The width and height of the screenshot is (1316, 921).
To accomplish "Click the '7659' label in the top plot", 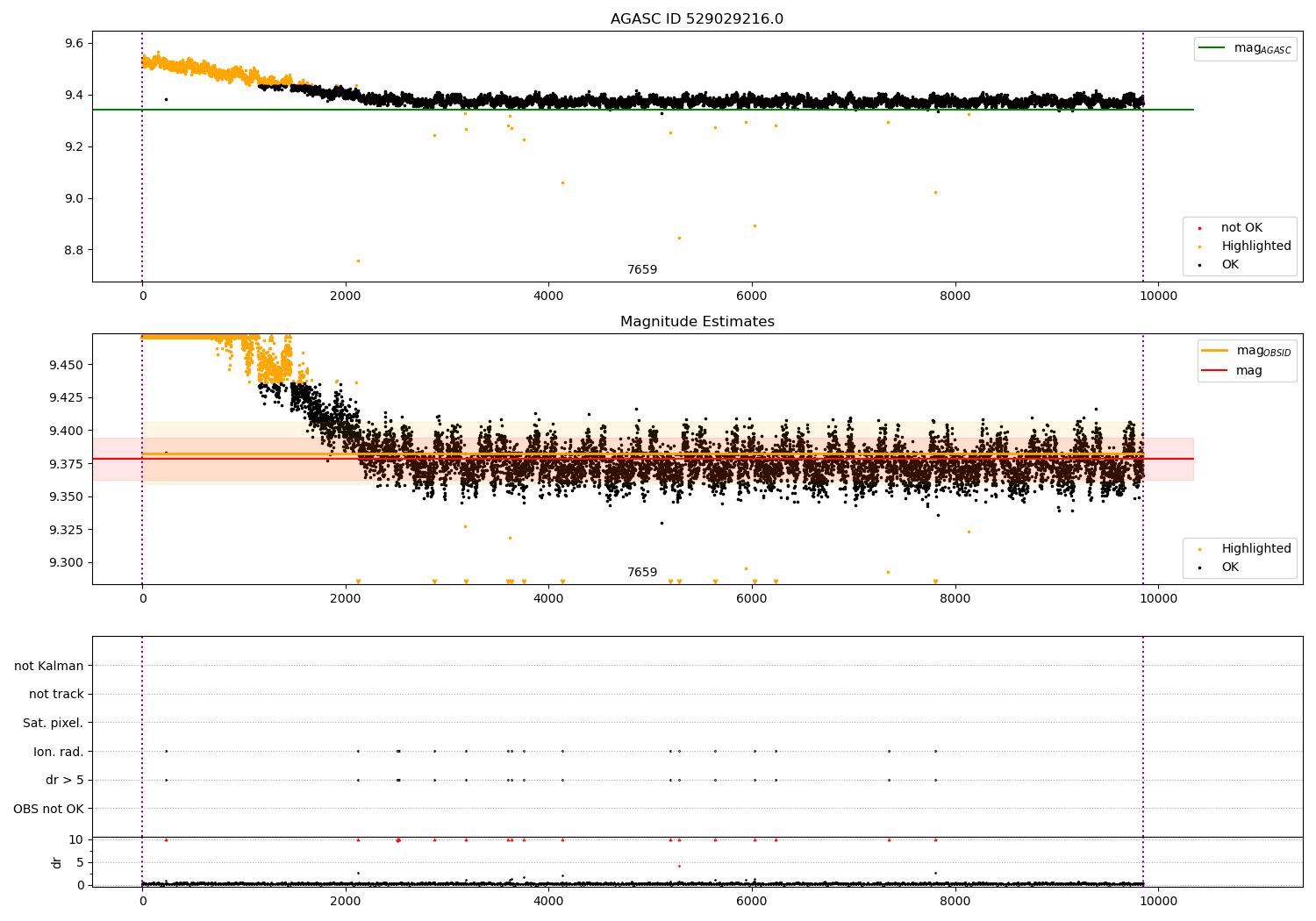I will pos(642,270).
